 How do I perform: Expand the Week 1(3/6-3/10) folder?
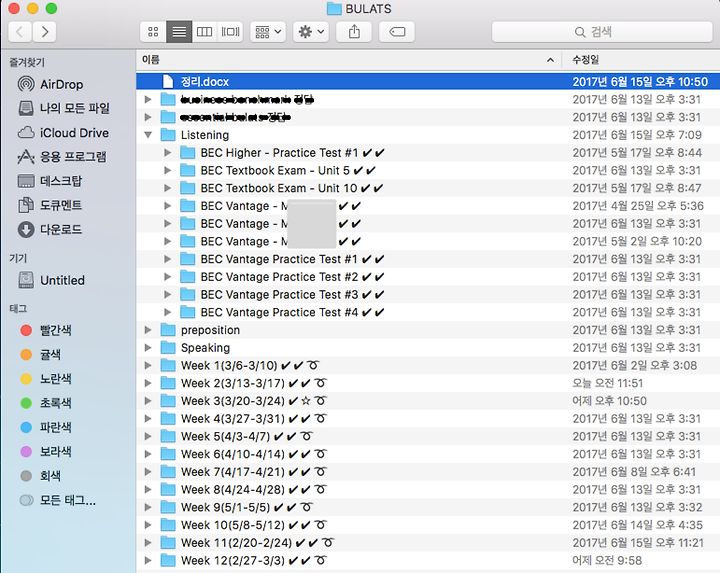148,365
